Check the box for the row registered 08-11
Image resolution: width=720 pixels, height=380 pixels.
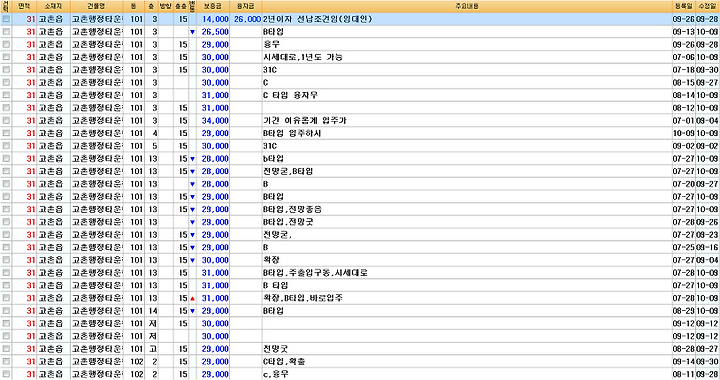click(6, 374)
